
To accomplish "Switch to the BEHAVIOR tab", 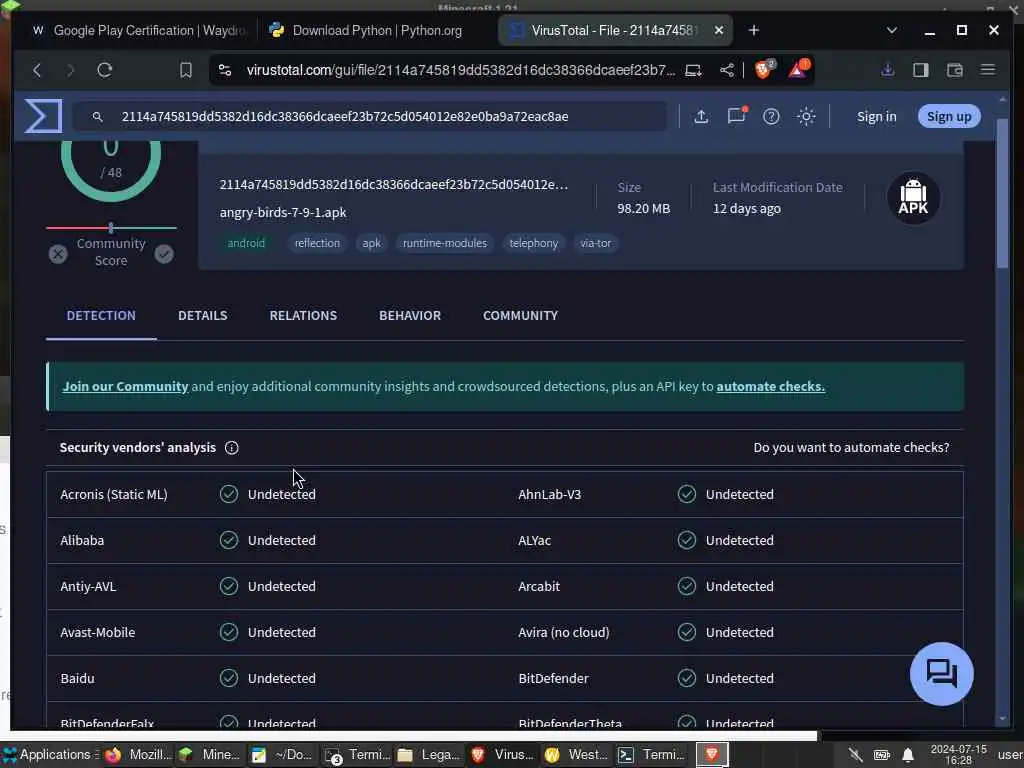I will click(x=410, y=315).
